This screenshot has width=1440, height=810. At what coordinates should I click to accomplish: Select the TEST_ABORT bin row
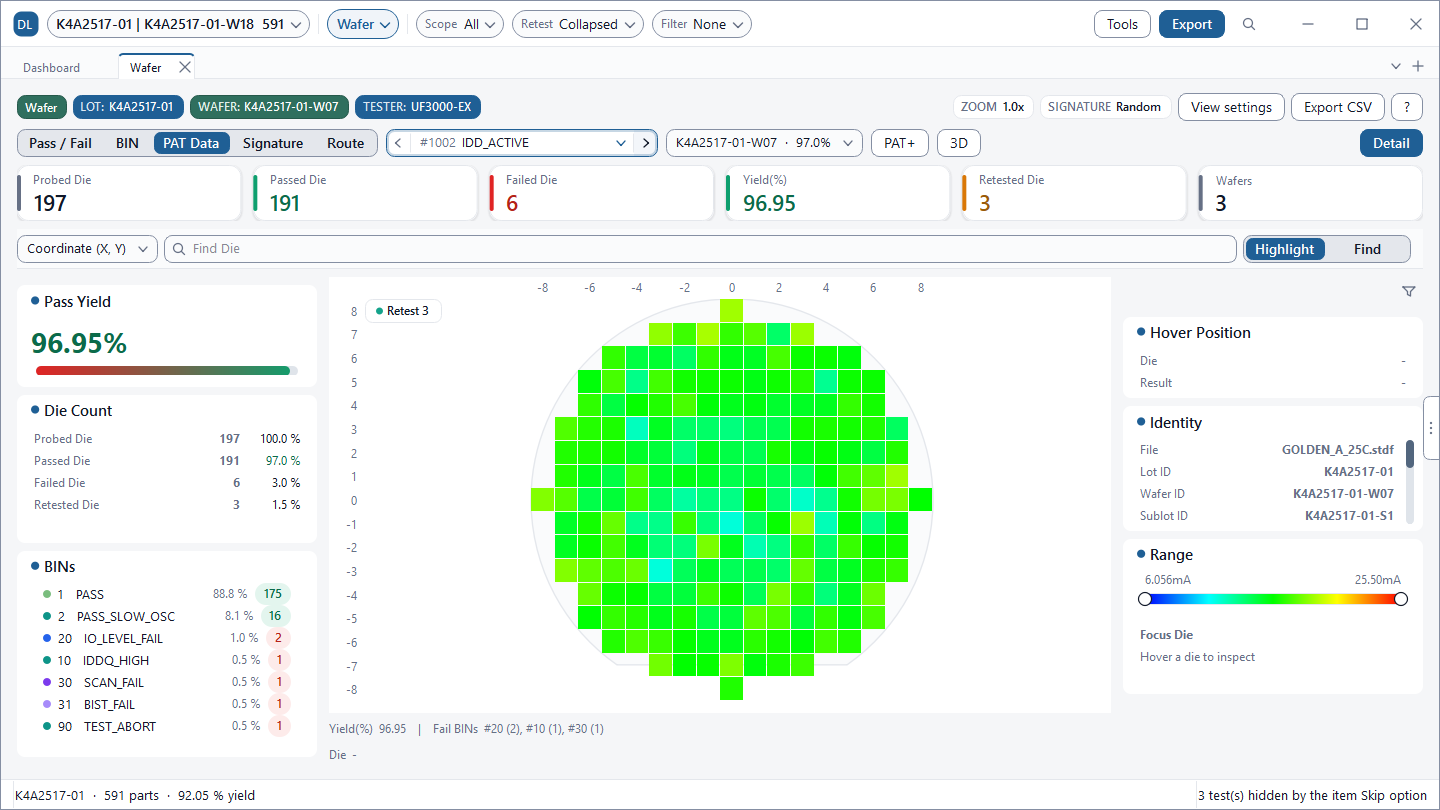pyautogui.click(x=167, y=726)
